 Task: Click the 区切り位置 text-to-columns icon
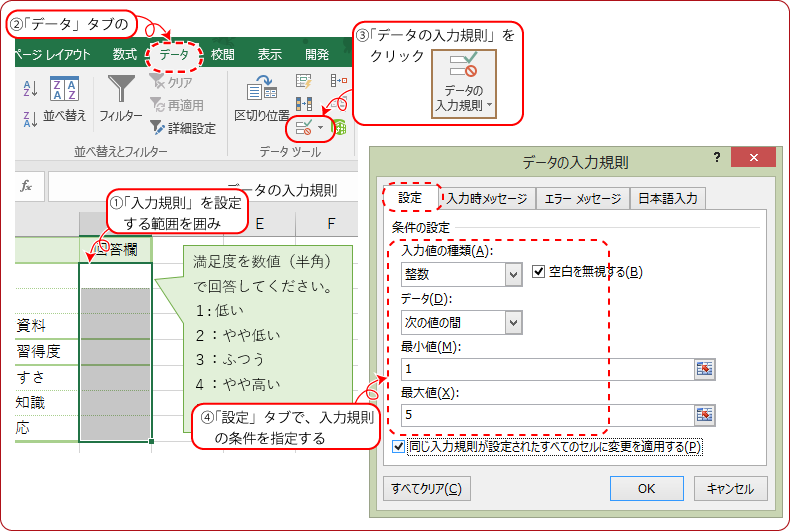coord(261,98)
